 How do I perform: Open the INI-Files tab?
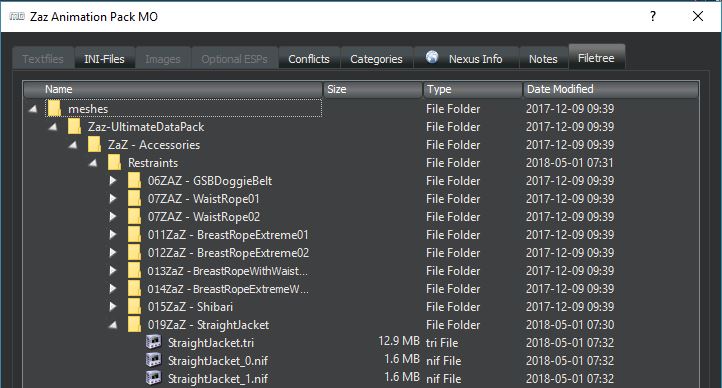pos(105,58)
